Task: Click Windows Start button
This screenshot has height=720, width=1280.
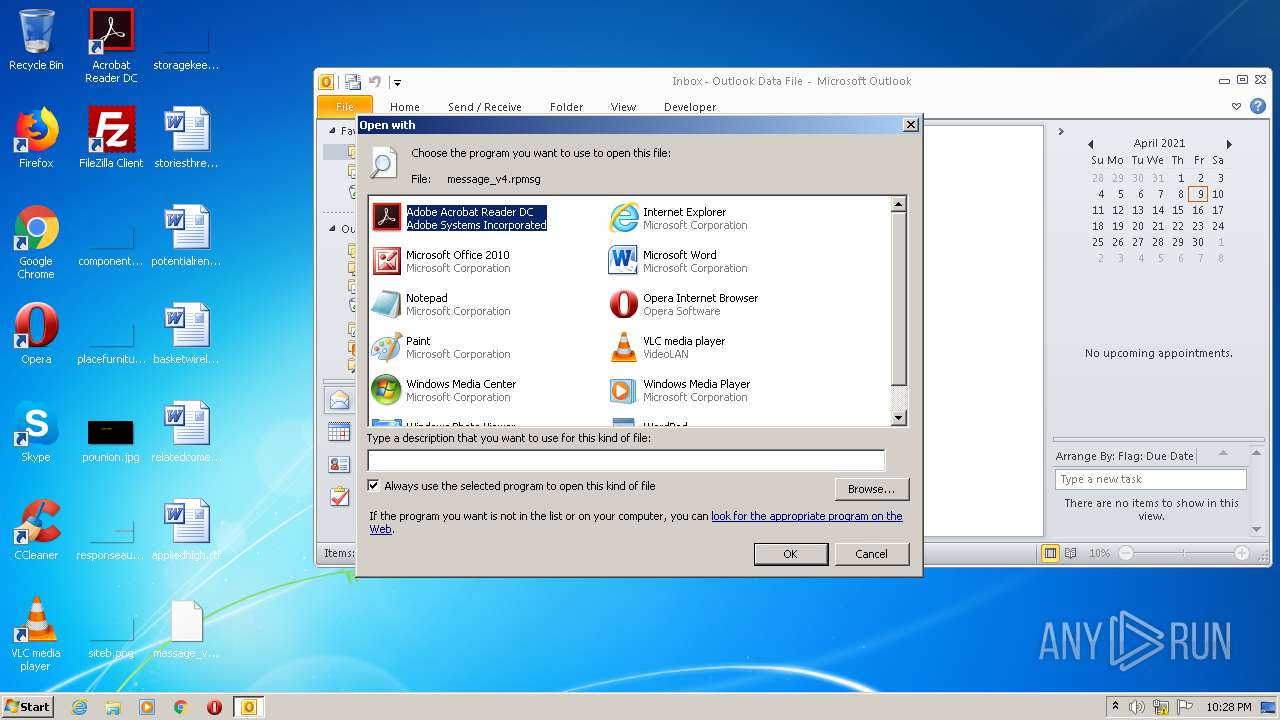Action: (28, 707)
